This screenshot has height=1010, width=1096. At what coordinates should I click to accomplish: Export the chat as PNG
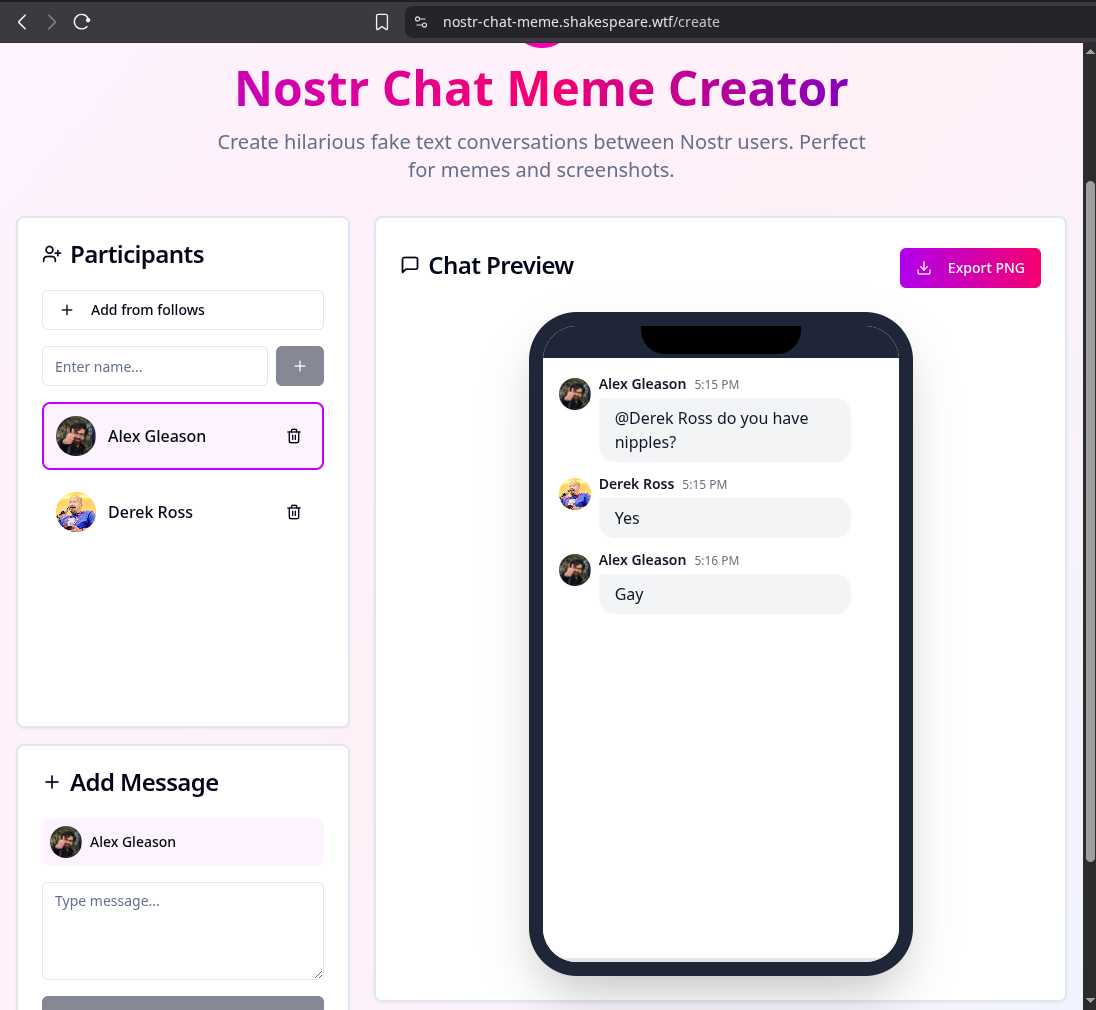coord(970,268)
